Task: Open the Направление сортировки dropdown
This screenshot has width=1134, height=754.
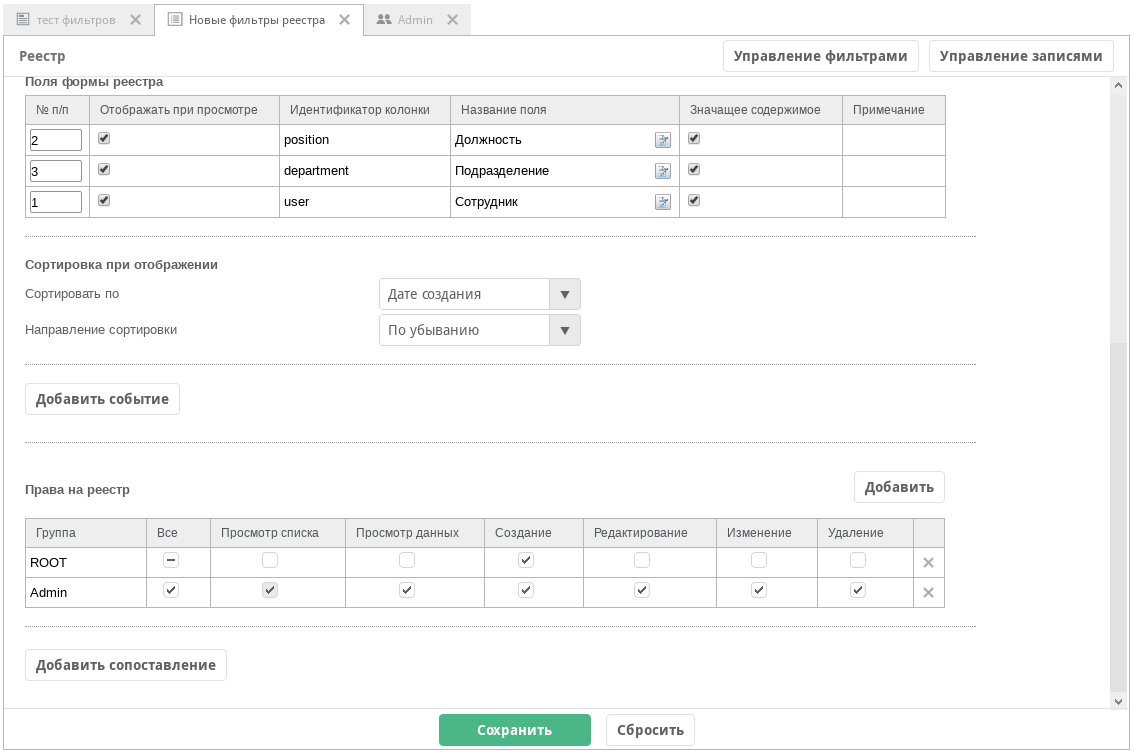Action: pos(479,330)
